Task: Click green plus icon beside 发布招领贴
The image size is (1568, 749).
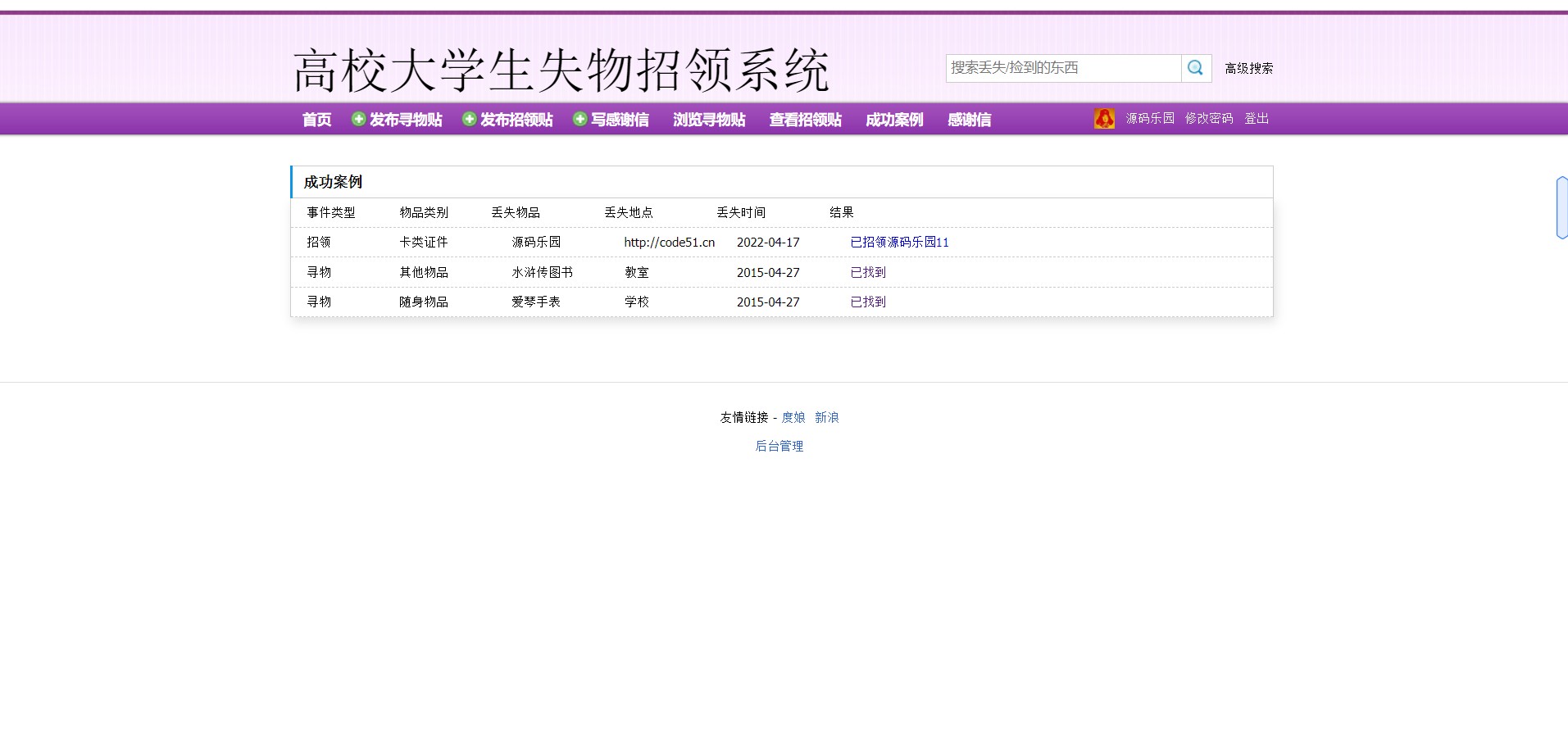Action: 469,120
